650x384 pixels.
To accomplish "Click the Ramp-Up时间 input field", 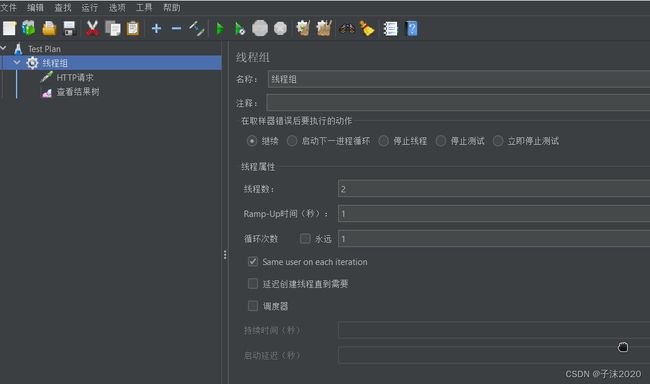I will tap(494, 214).
